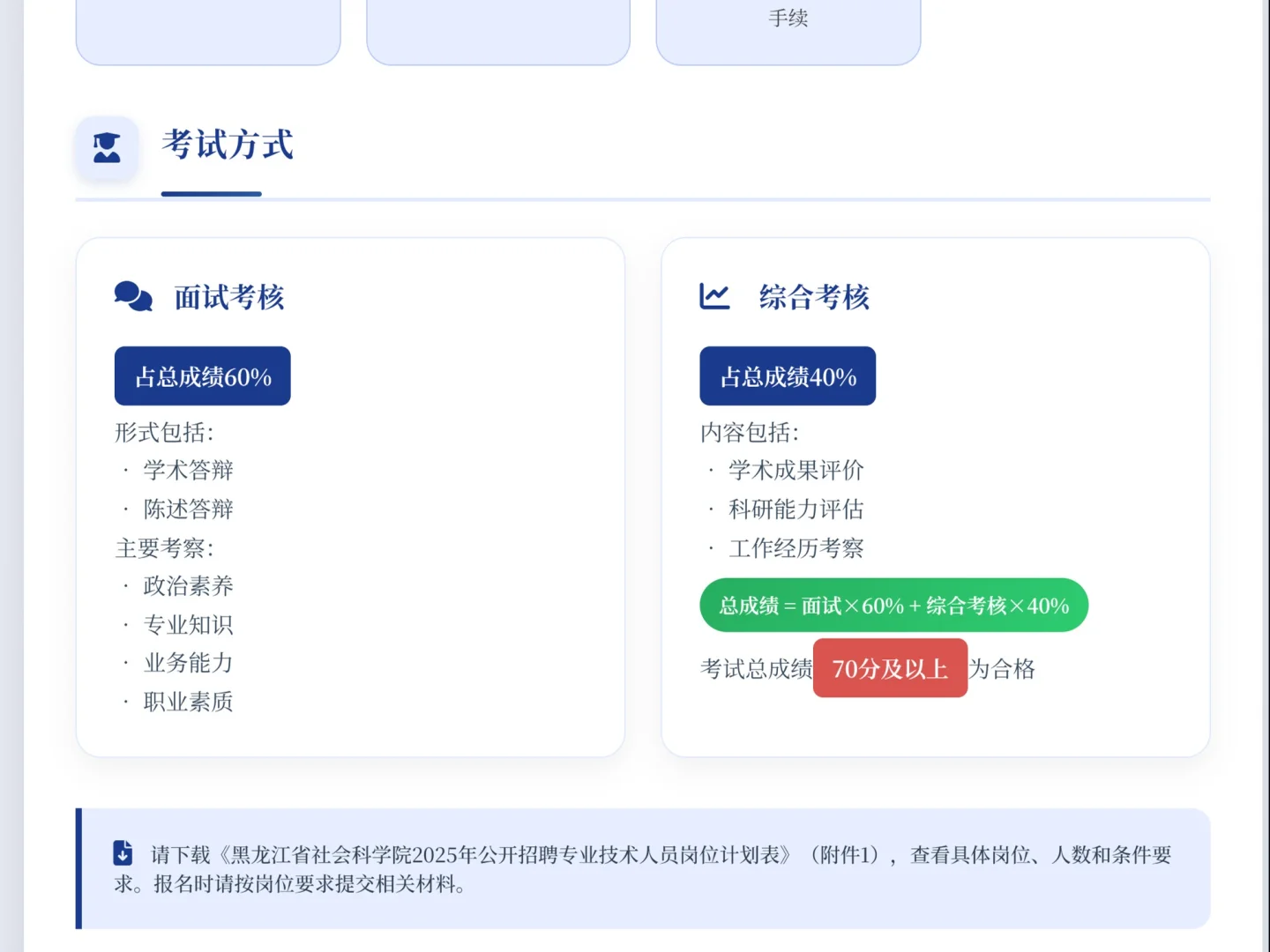Expand the 内容包括 list in 综合考核
The width and height of the screenshot is (1270, 952).
click(x=749, y=432)
